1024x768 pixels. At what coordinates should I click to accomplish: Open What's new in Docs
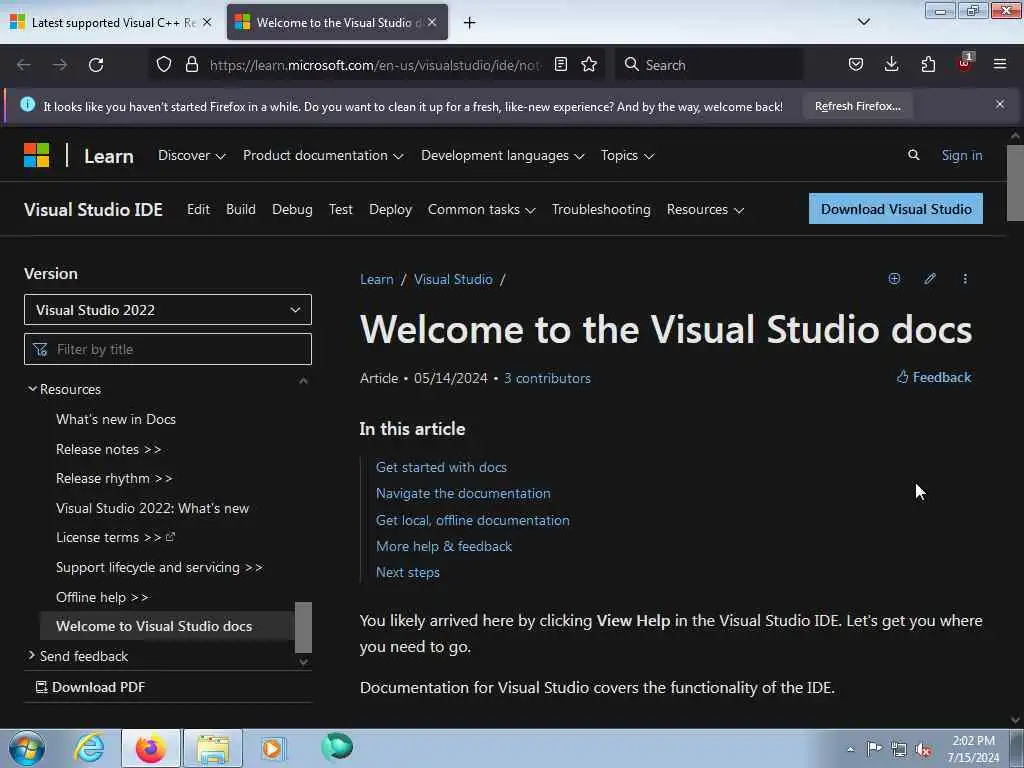(x=116, y=419)
